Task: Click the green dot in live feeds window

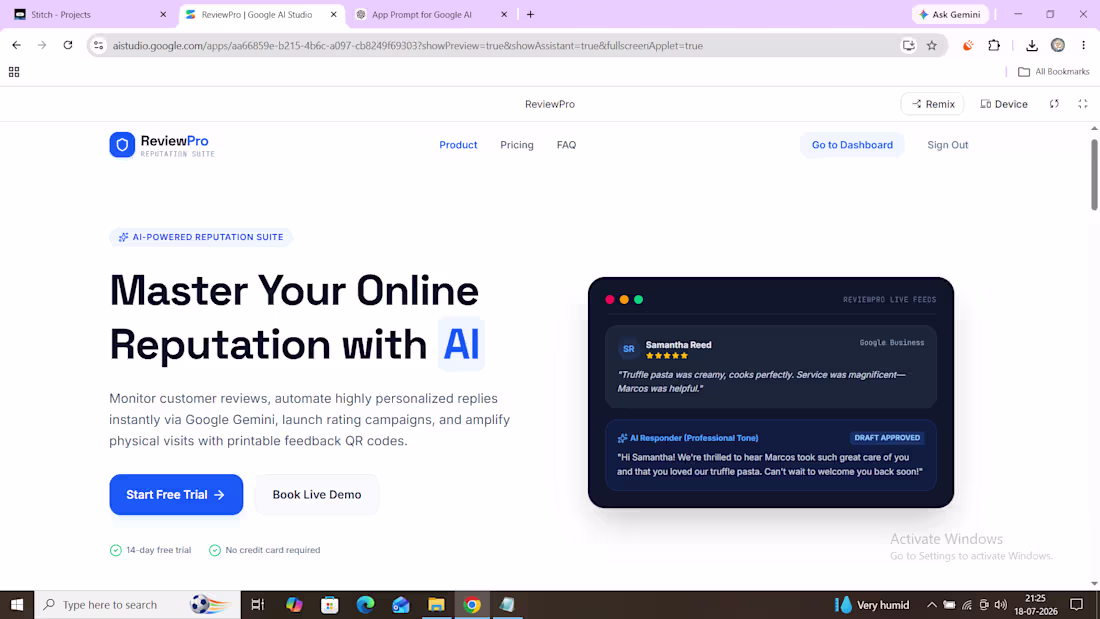Action: [638, 300]
